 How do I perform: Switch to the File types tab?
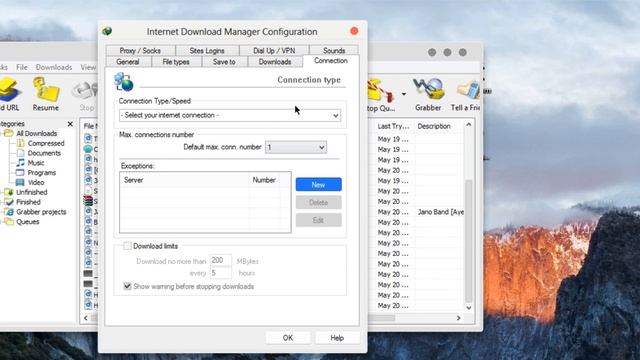coord(176,62)
